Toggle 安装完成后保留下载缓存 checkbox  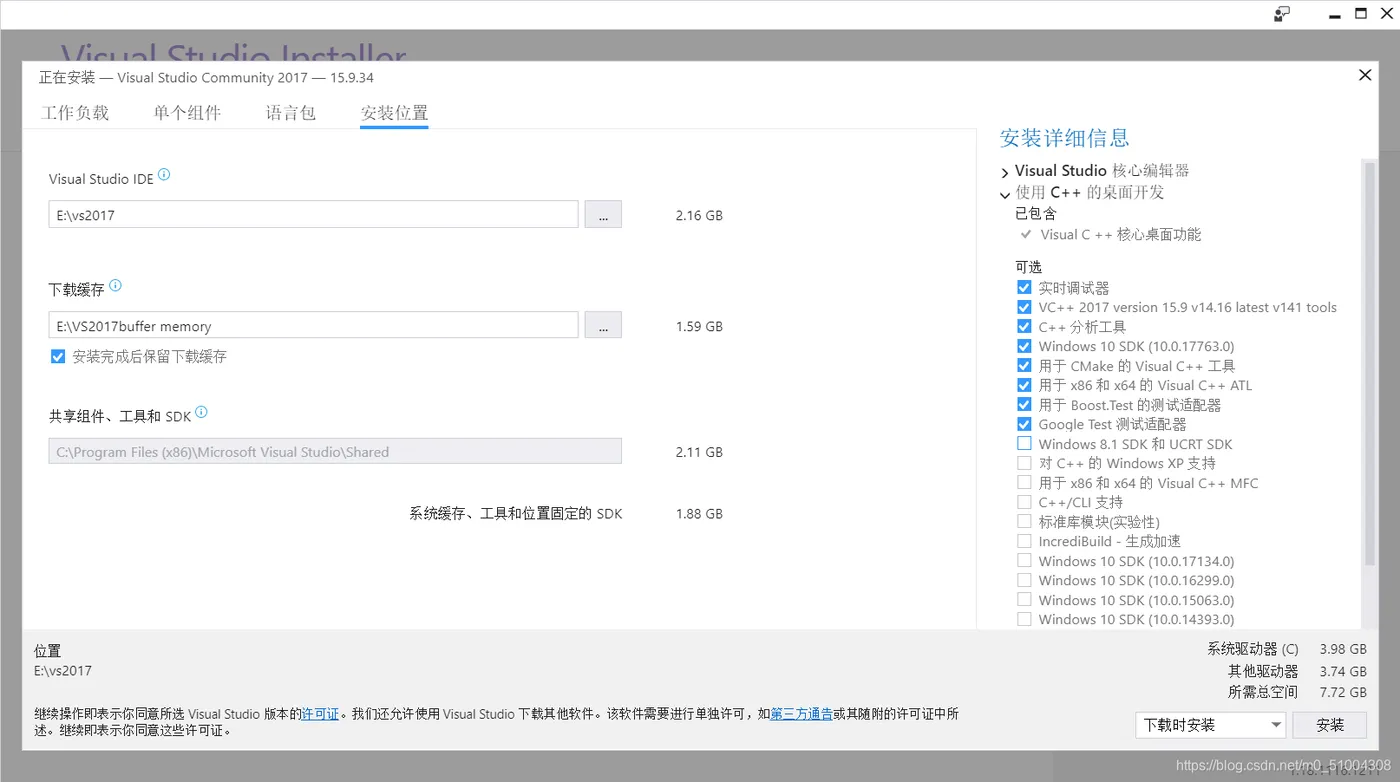click(58, 356)
